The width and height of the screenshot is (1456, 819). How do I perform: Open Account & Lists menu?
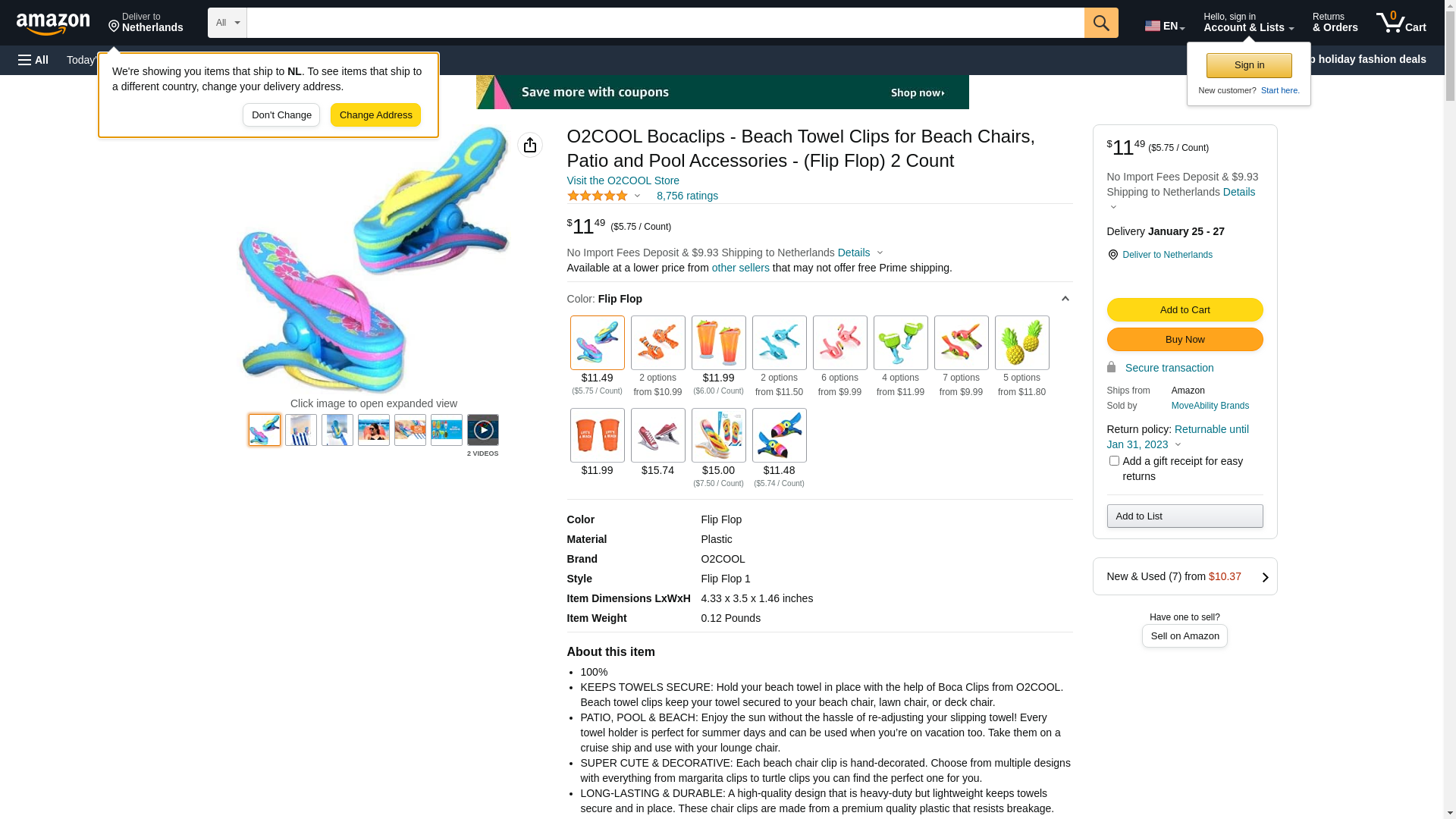(1248, 23)
